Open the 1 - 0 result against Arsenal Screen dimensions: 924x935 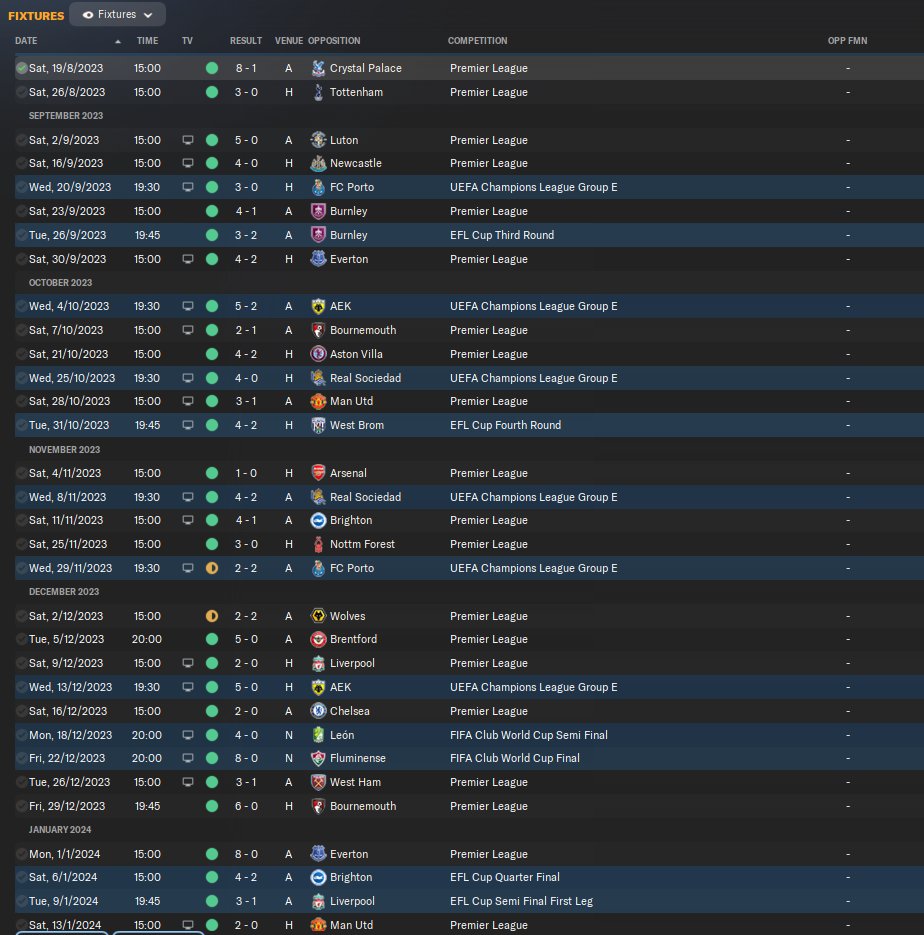246,473
